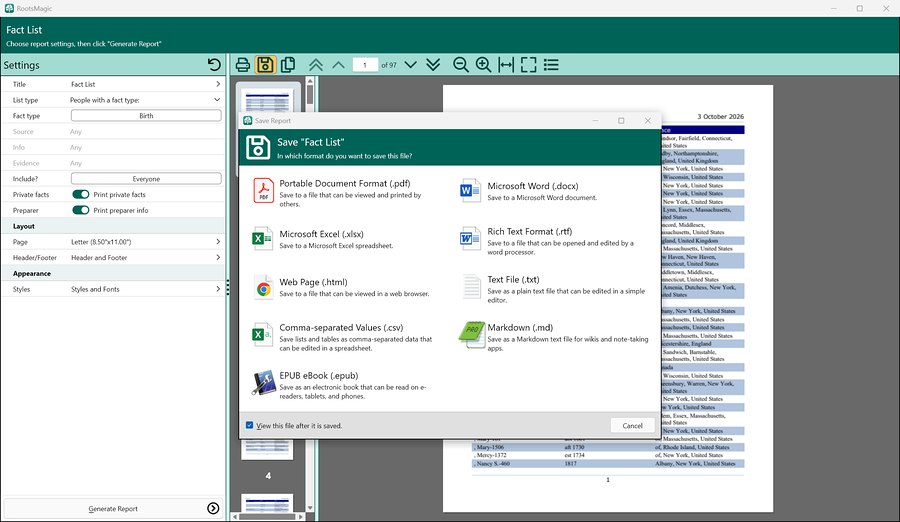
Task: Click the Birth fact type button
Action: click(x=146, y=115)
